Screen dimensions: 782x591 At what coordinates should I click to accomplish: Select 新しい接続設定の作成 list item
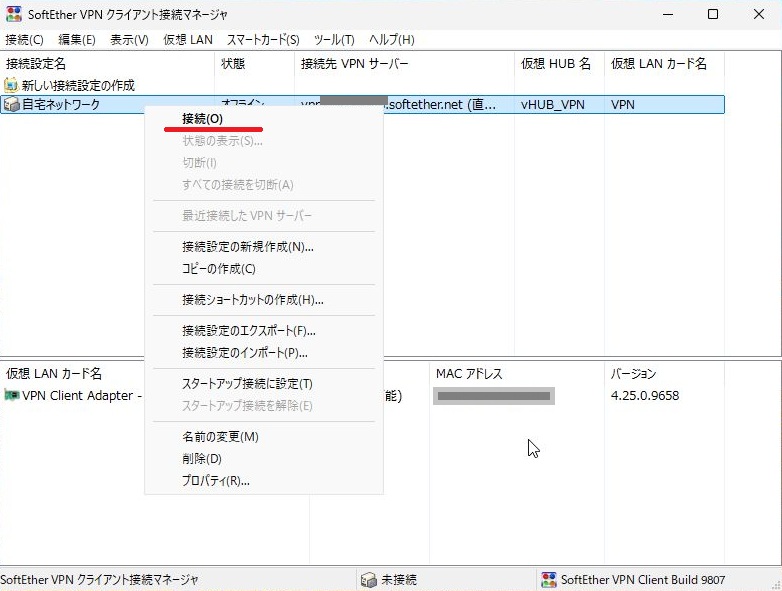click(x=78, y=85)
